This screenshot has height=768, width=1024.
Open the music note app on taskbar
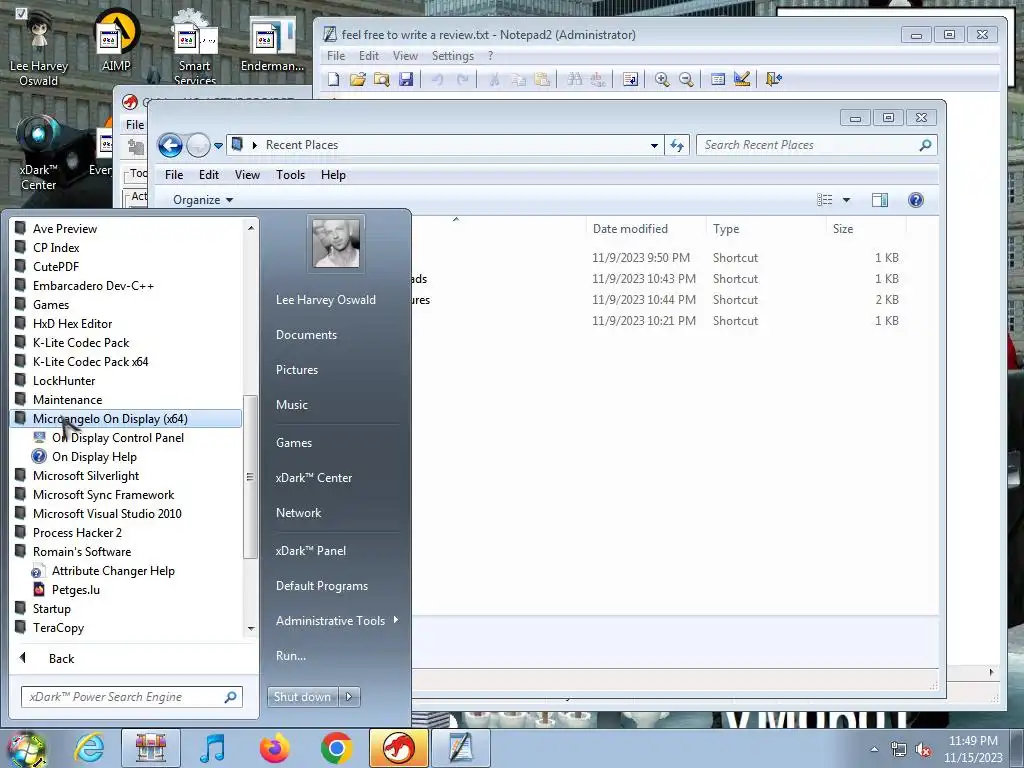212,748
